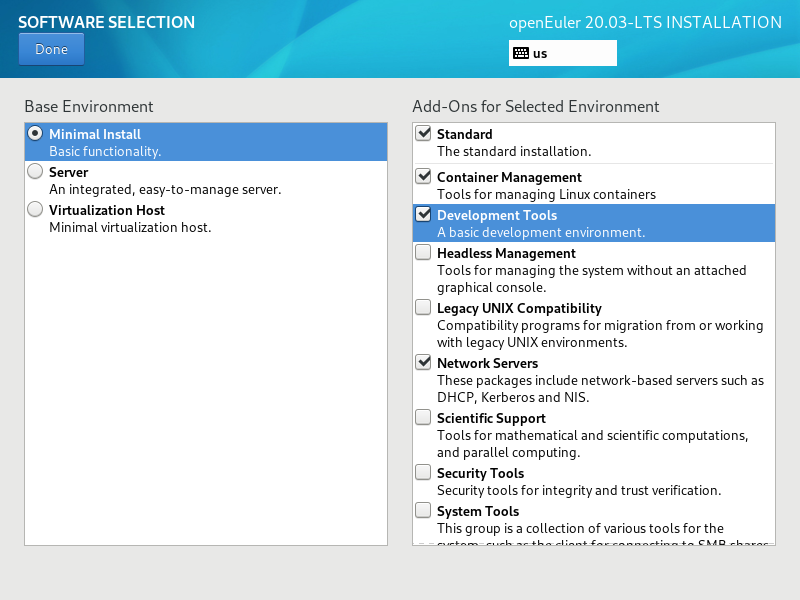Viewport: 800px width, 600px height.
Task: Enable the Scientific Support add-on
Action: pyautogui.click(x=424, y=417)
